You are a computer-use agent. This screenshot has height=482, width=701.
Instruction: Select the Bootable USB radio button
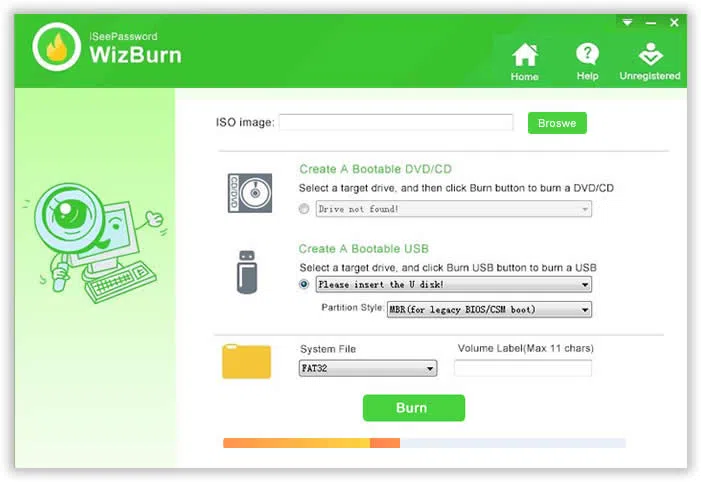pyautogui.click(x=304, y=284)
